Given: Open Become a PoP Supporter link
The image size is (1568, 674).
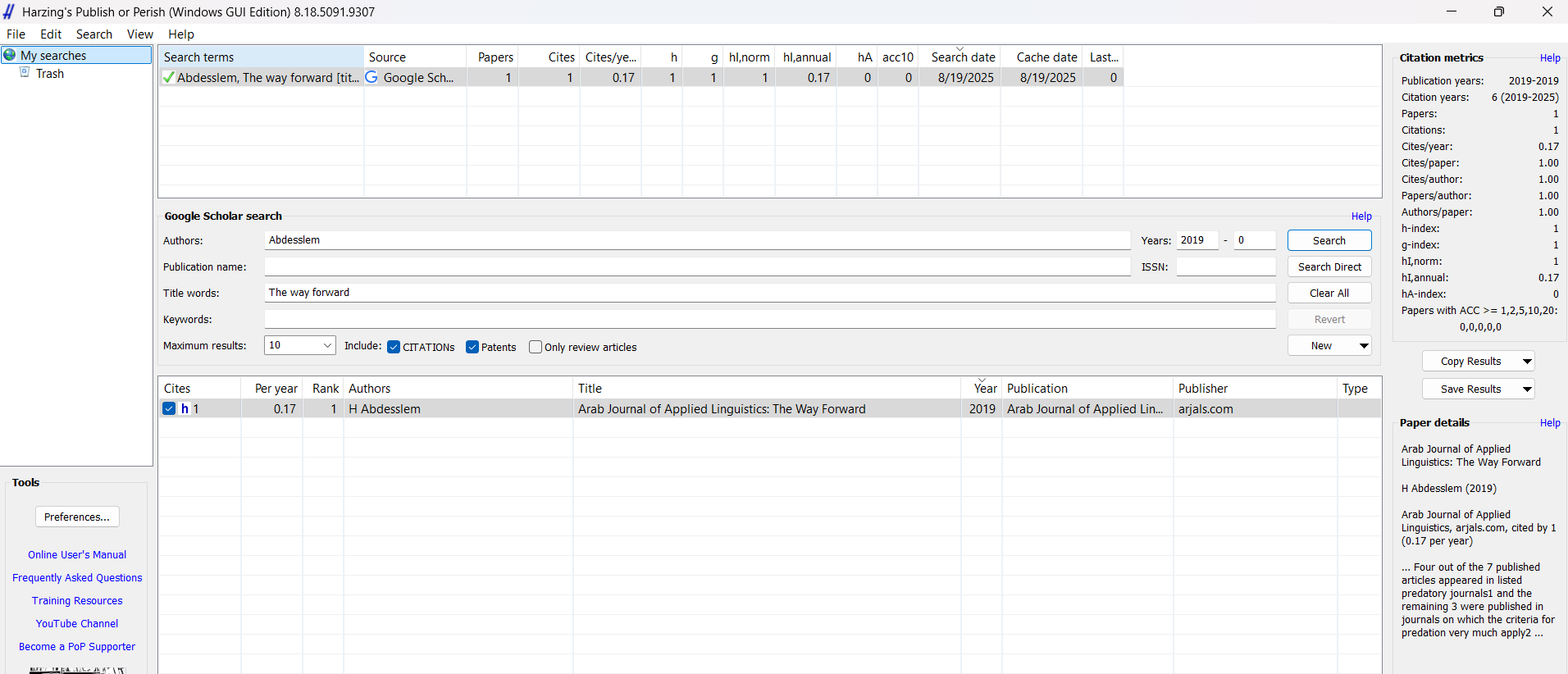Looking at the screenshot, I should tap(77, 647).
